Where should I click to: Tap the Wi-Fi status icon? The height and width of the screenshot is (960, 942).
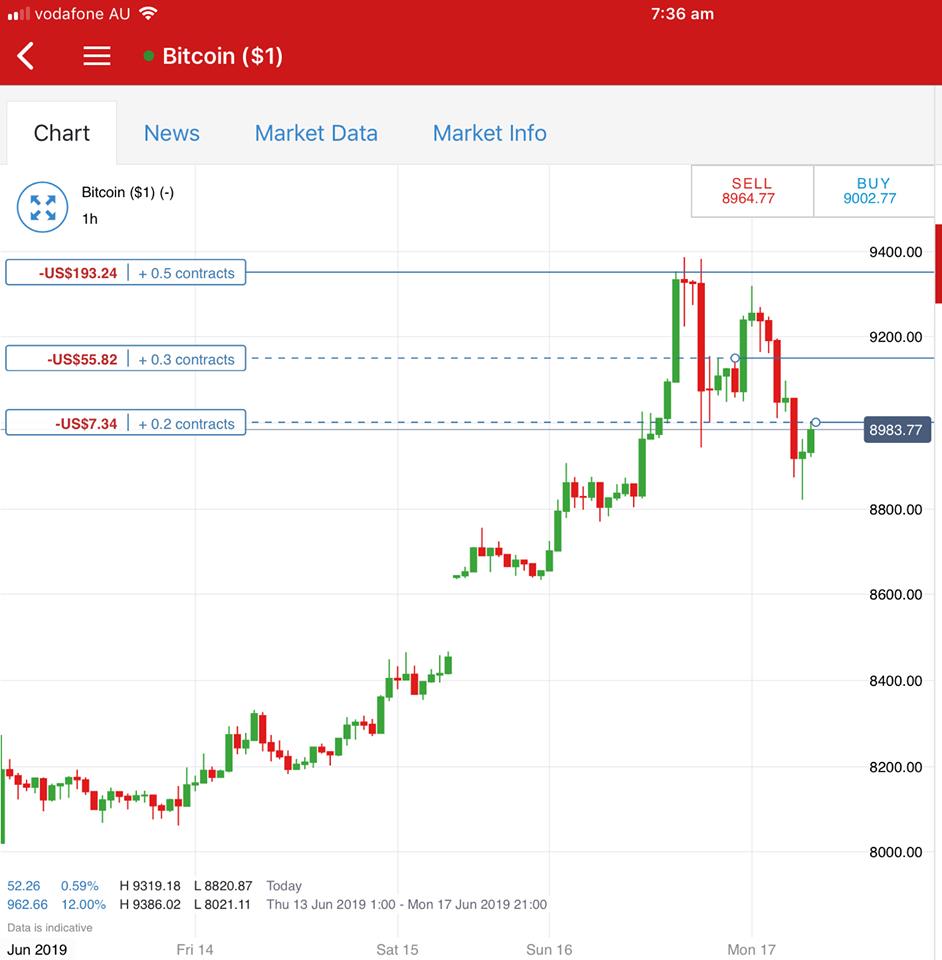pos(148,13)
